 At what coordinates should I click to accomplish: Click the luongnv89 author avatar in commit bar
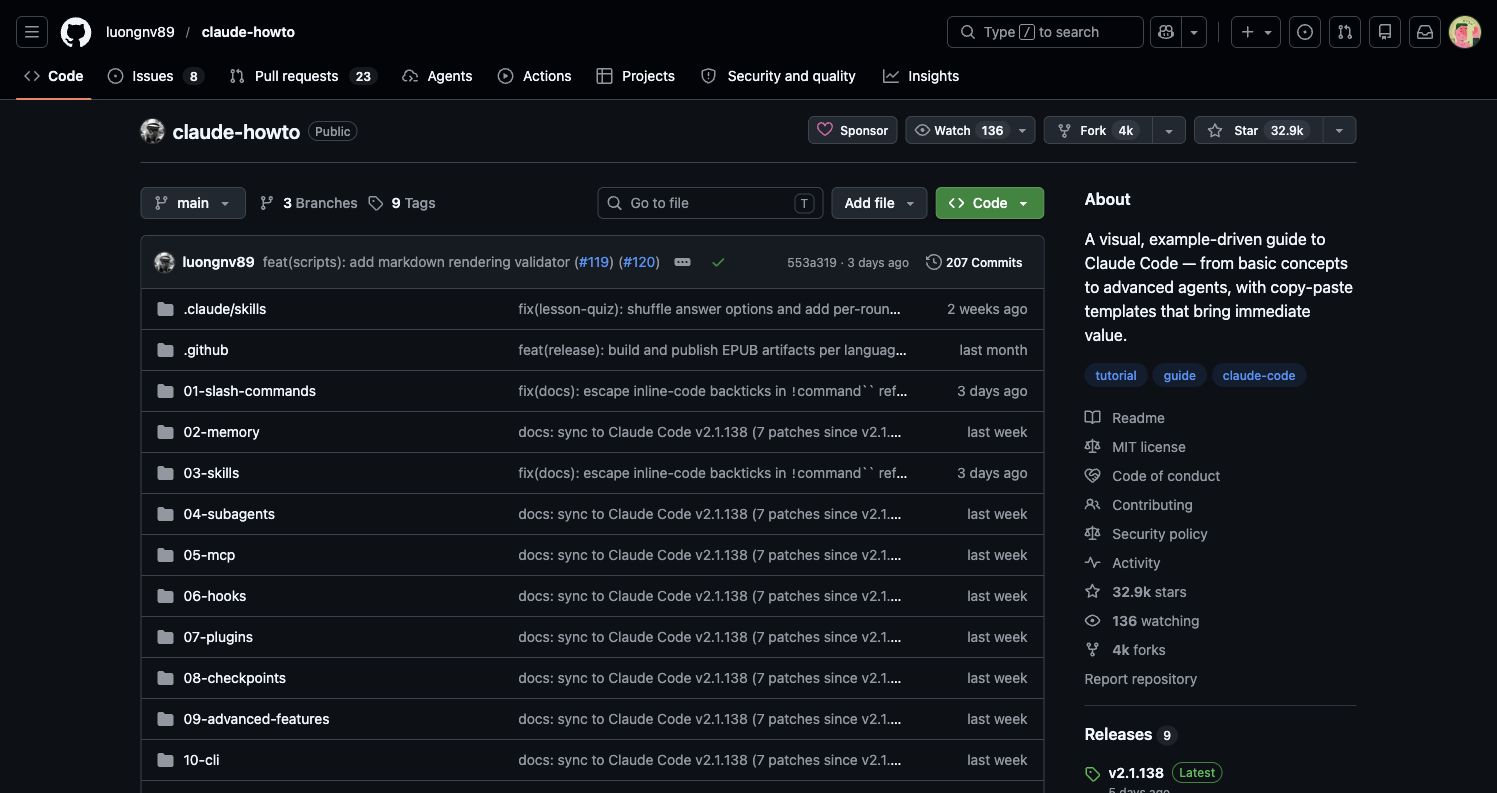click(165, 262)
